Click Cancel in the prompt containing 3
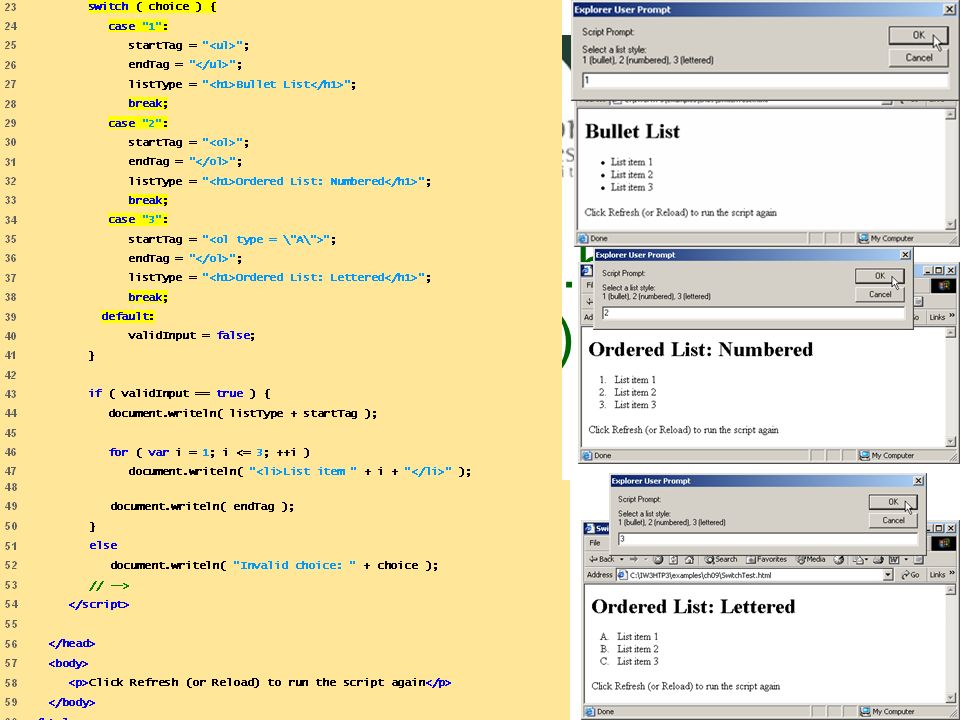 point(893,520)
